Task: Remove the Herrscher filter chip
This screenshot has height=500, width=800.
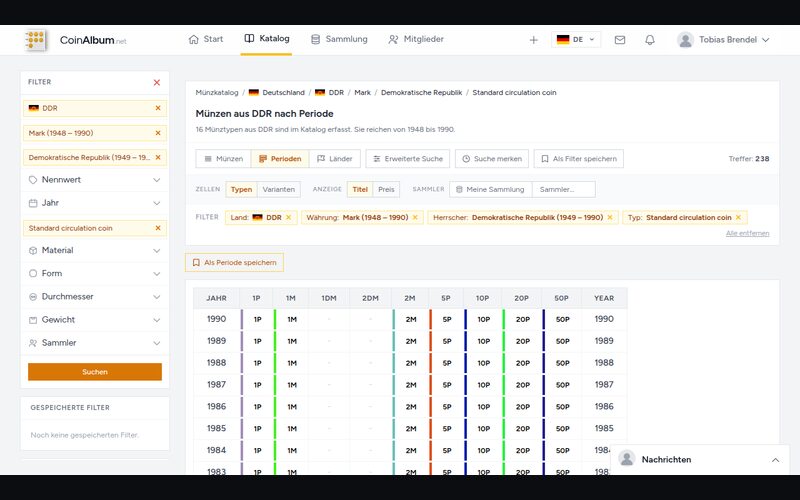Action: [610, 217]
